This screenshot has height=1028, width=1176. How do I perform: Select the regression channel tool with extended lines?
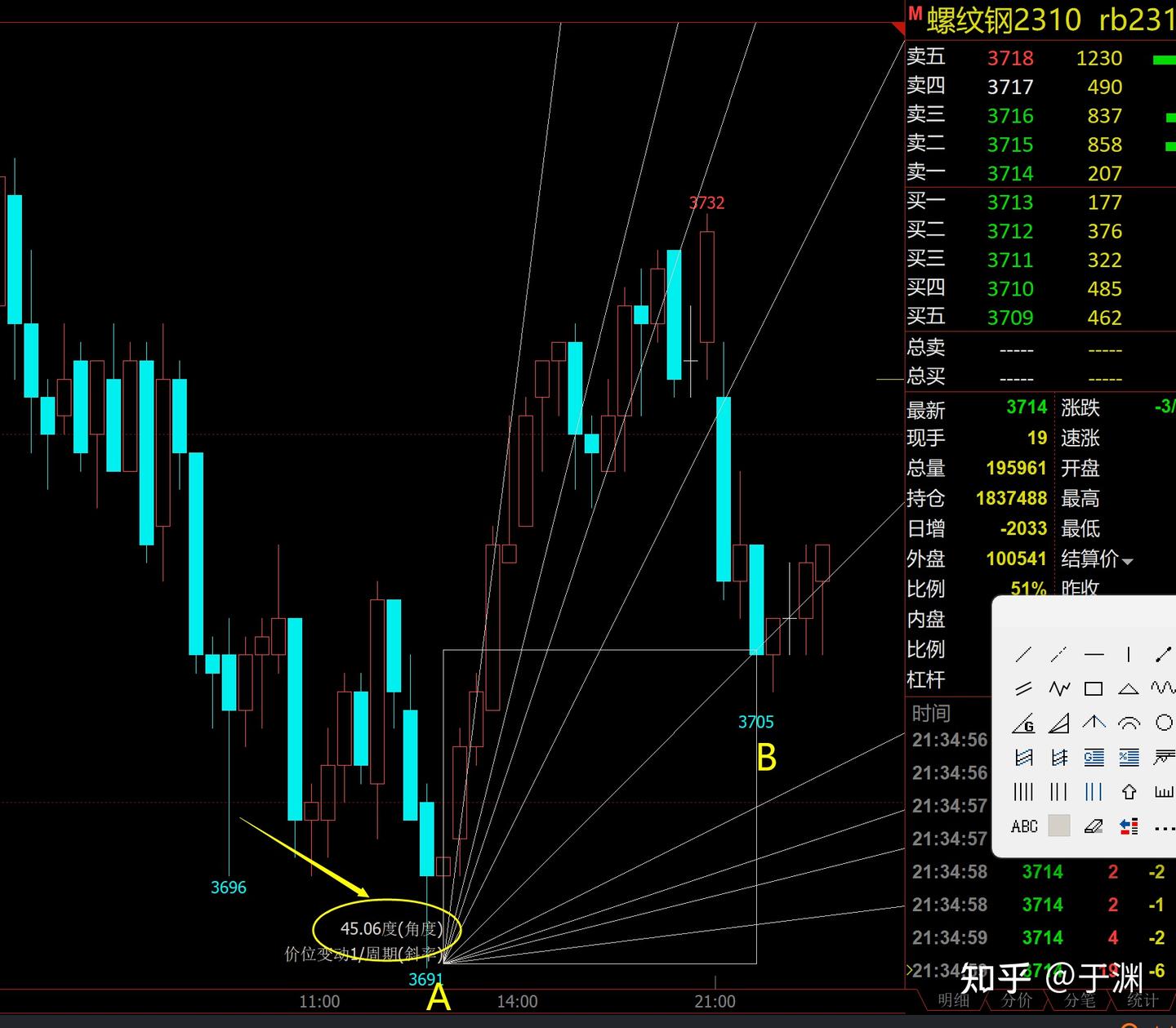[x=1058, y=758]
